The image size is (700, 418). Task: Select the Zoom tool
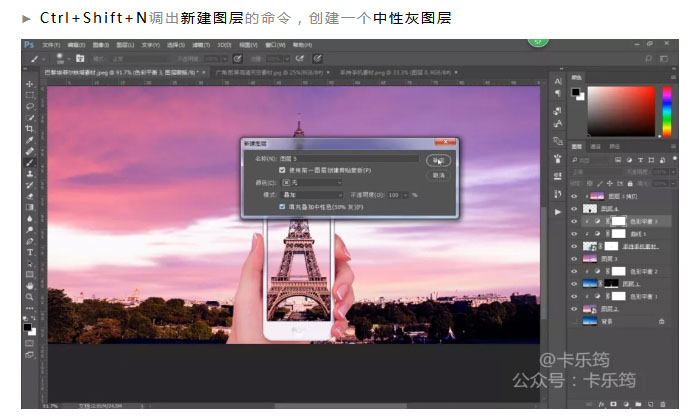pyautogui.click(x=30, y=297)
